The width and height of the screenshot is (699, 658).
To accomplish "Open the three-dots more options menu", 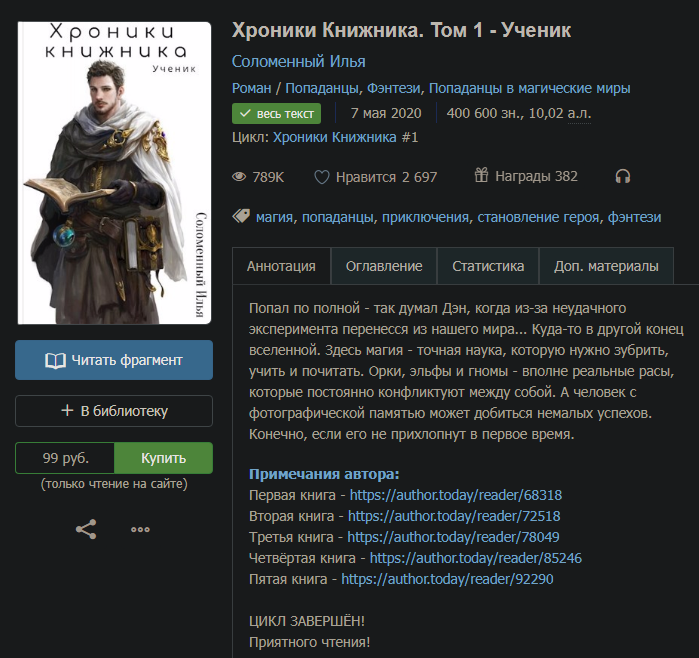I will (x=140, y=530).
